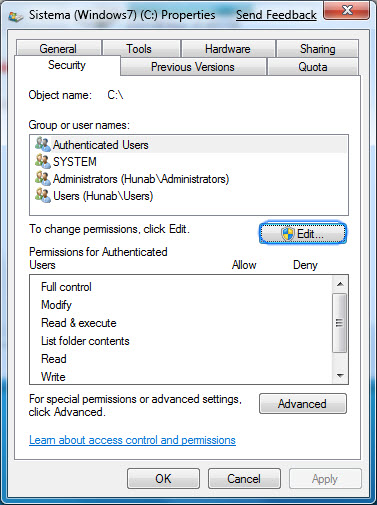
Task: Click the Apply button
Action: click(325, 479)
